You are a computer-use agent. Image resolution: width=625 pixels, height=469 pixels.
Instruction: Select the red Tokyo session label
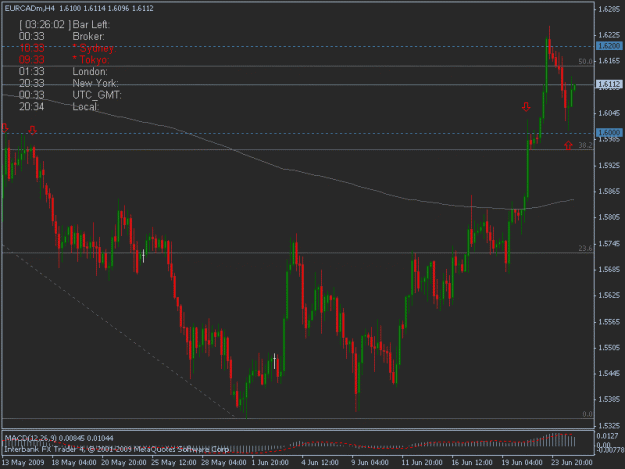(x=91, y=60)
